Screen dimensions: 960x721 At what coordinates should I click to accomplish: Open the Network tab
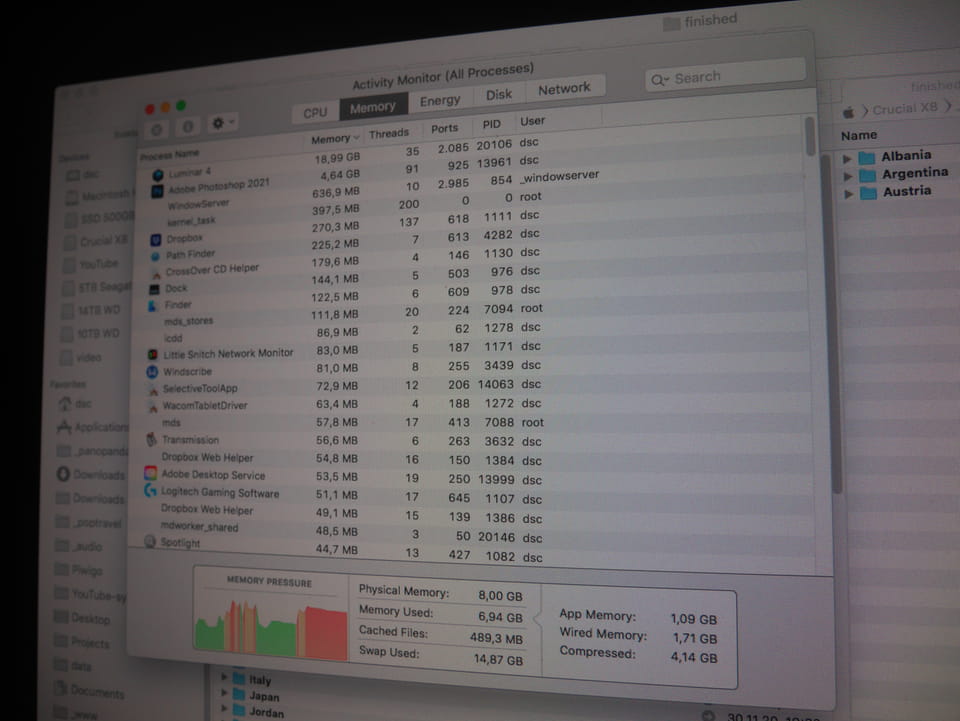click(564, 89)
